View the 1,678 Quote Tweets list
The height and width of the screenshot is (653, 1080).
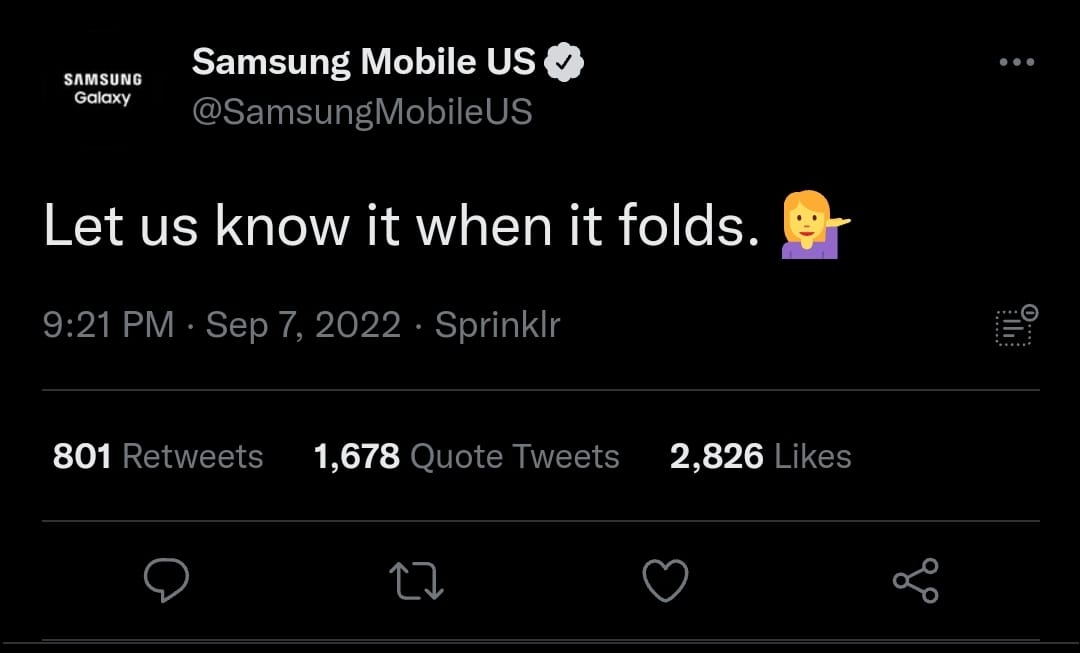[466, 457]
